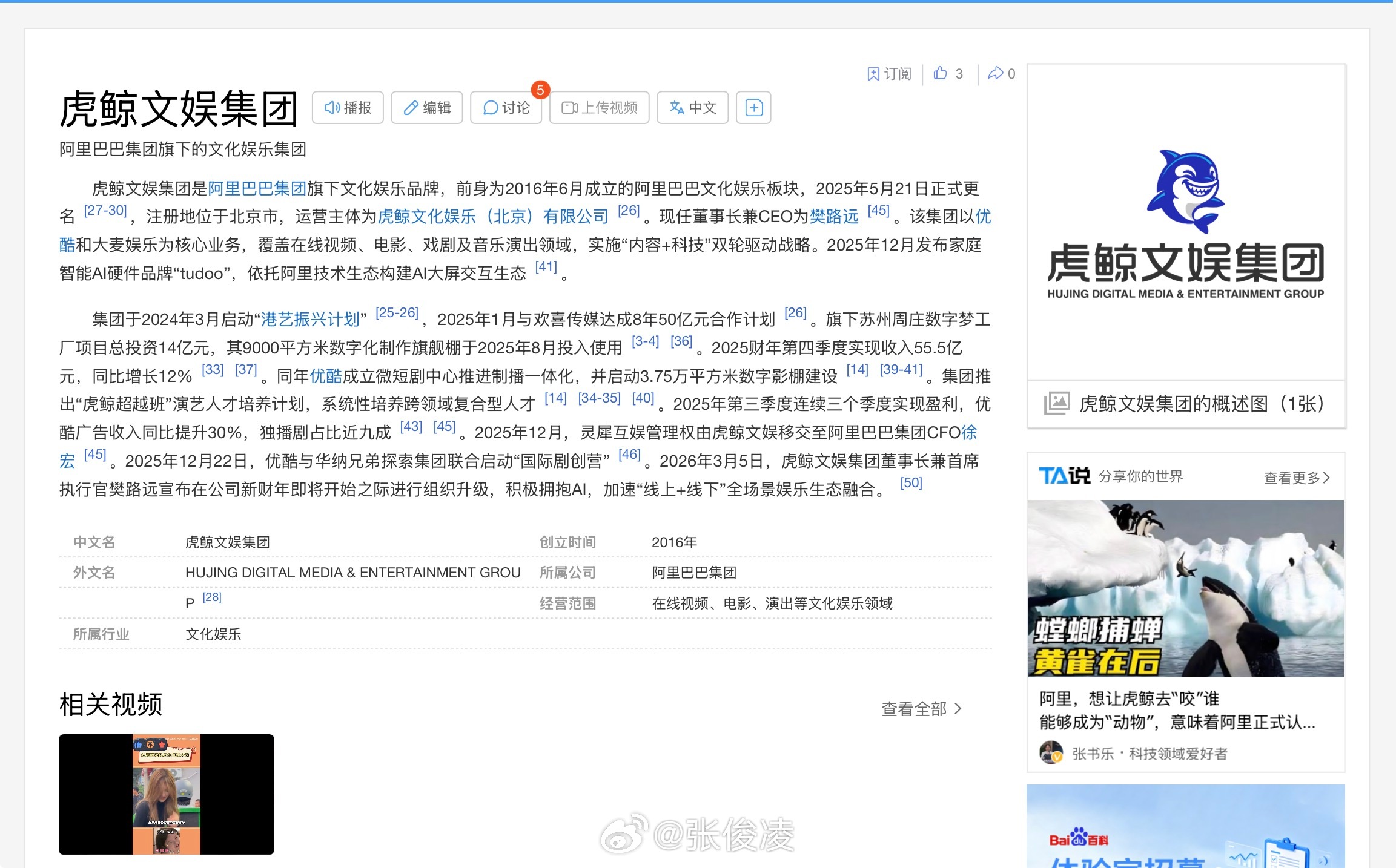This screenshot has width=1396, height=868.
Task: Open the 樊路远 person link
Action: 834,217
